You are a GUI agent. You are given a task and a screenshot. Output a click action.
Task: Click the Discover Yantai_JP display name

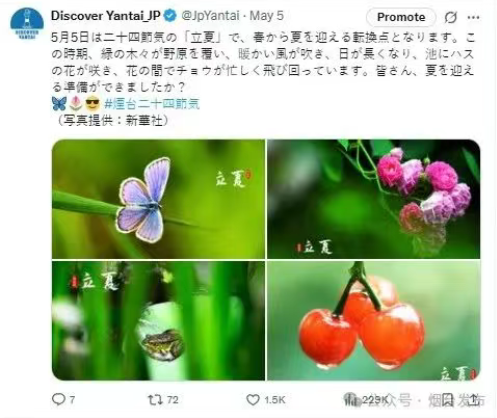coord(106,16)
